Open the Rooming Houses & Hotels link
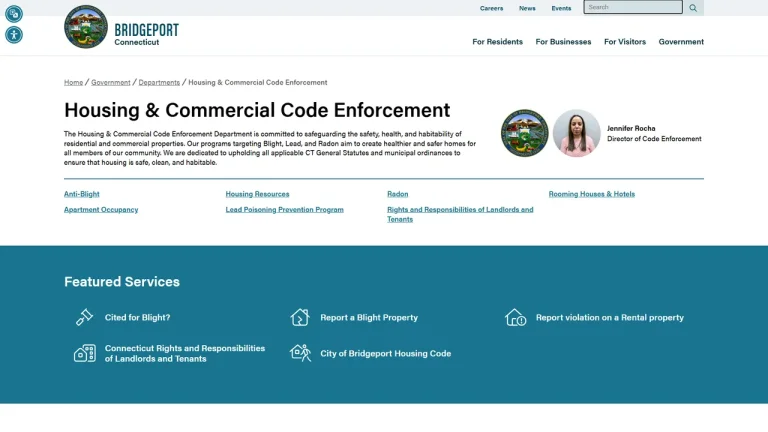The height and width of the screenshot is (432, 768). (591, 194)
